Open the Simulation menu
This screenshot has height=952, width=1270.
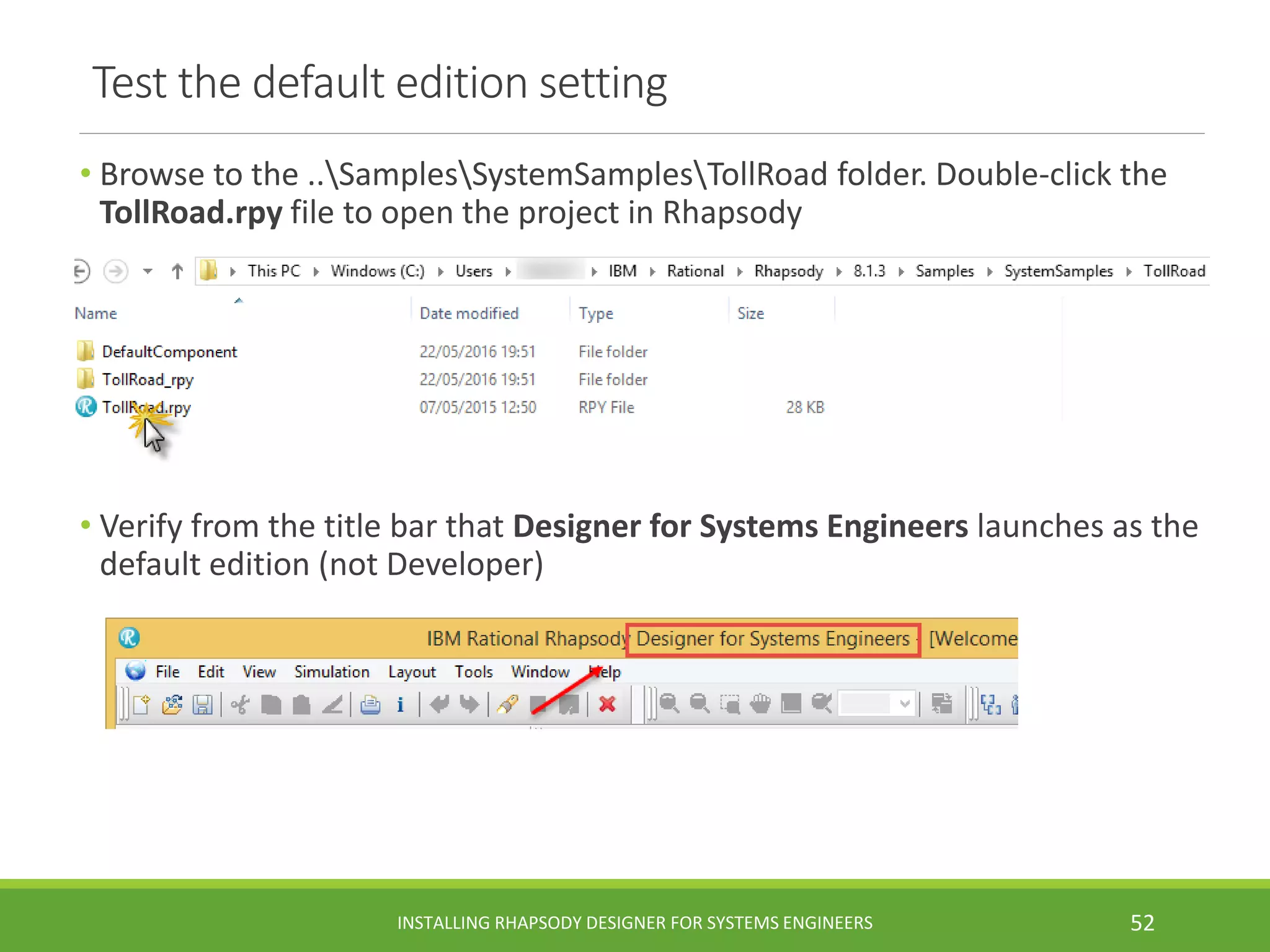click(332, 672)
